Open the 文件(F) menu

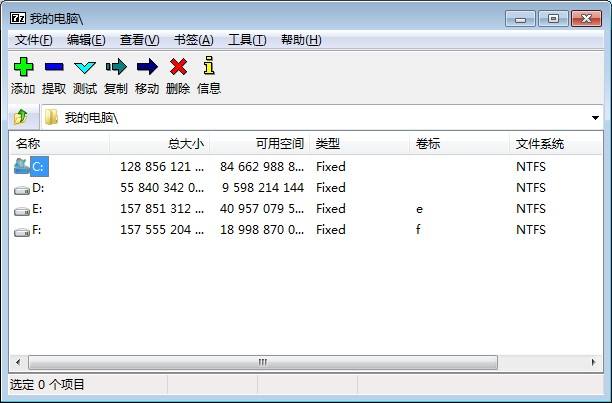(33, 40)
